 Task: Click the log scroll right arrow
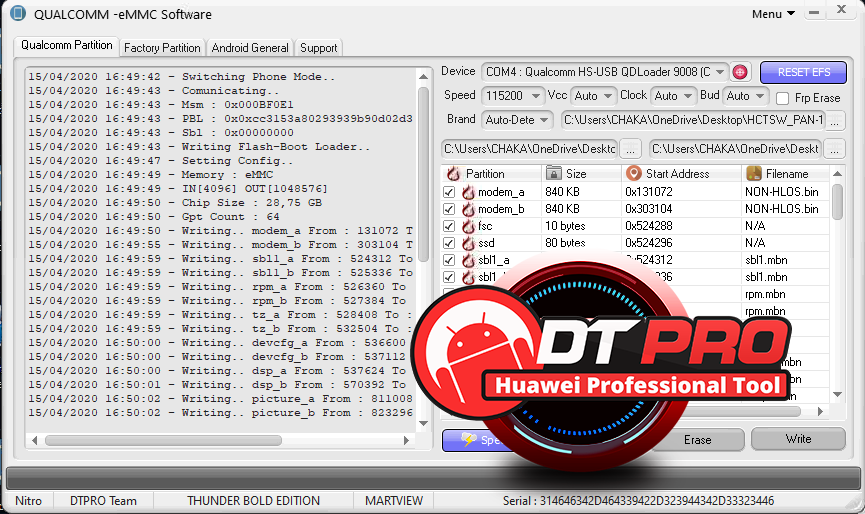pos(407,440)
